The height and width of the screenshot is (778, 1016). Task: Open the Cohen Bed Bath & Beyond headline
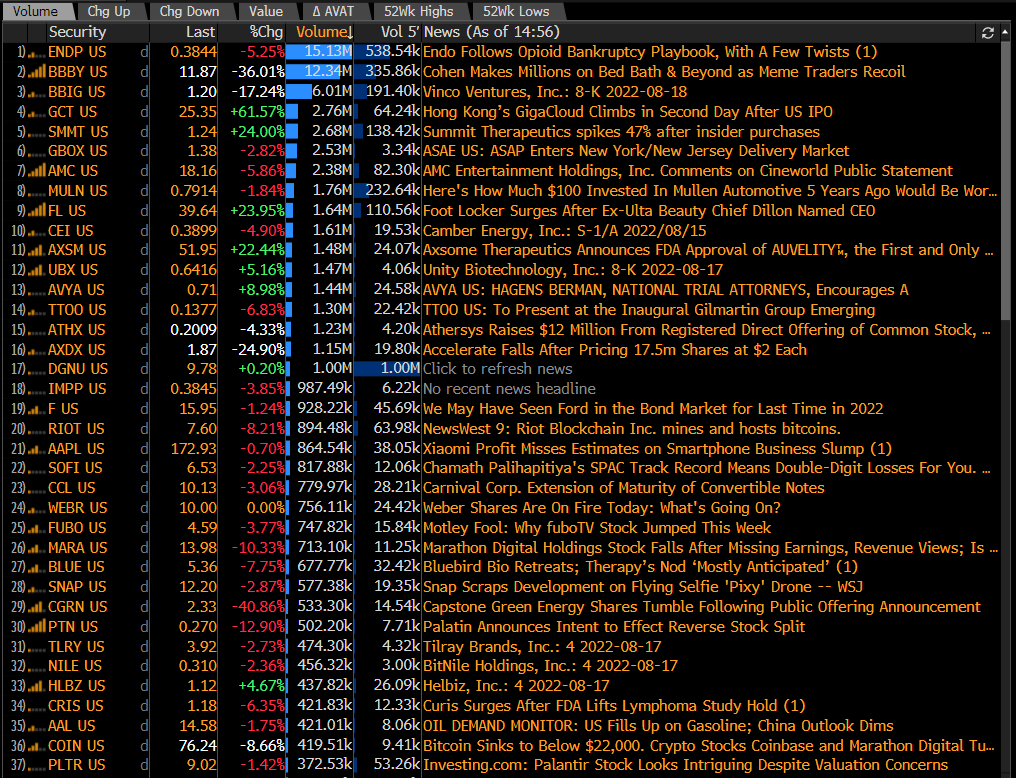664,72
